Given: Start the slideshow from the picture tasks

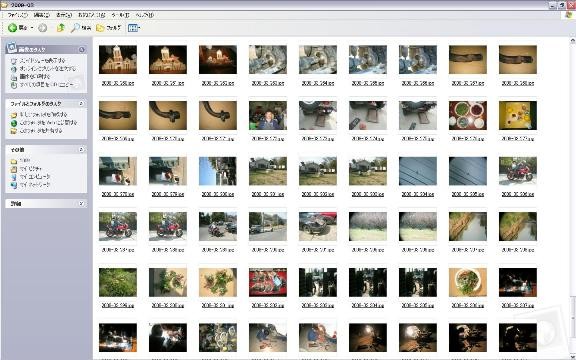Looking at the screenshot, I should pyautogui.click(x=42, y=60).
